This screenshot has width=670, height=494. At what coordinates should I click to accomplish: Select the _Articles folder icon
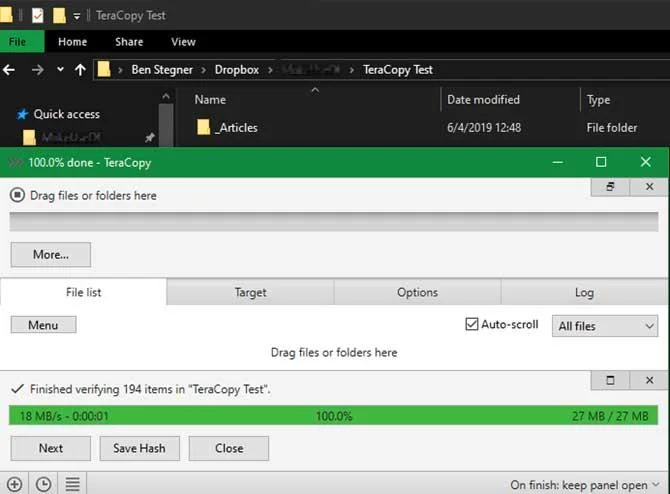204,127
